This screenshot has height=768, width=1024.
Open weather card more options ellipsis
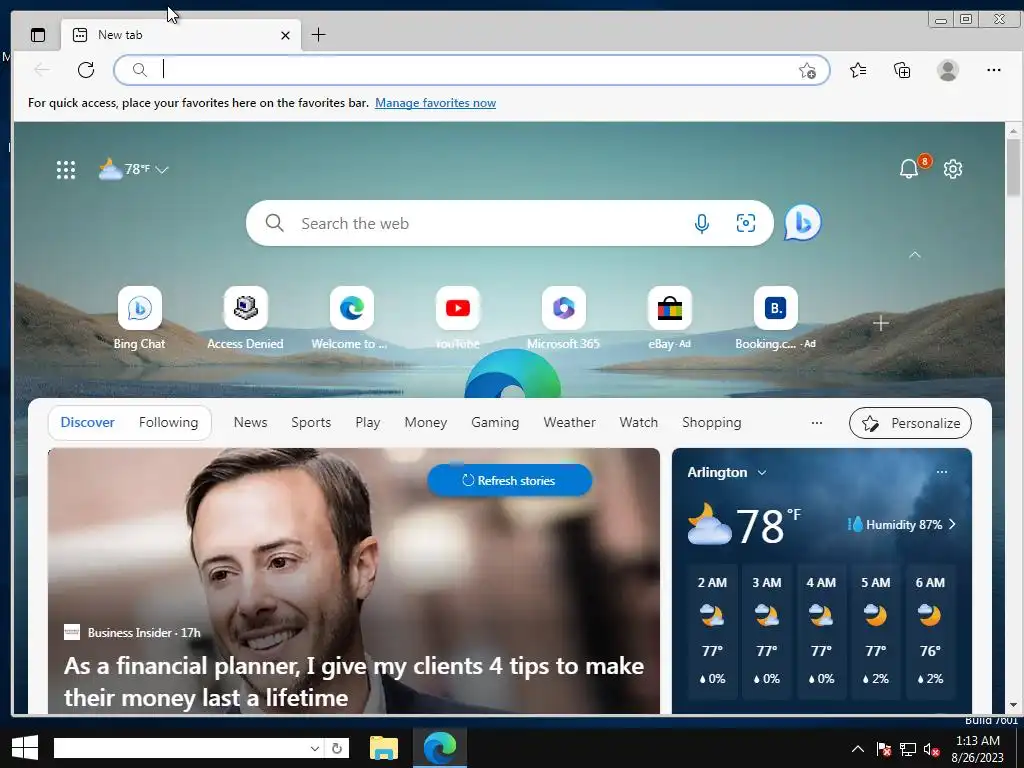click(942, 472)
